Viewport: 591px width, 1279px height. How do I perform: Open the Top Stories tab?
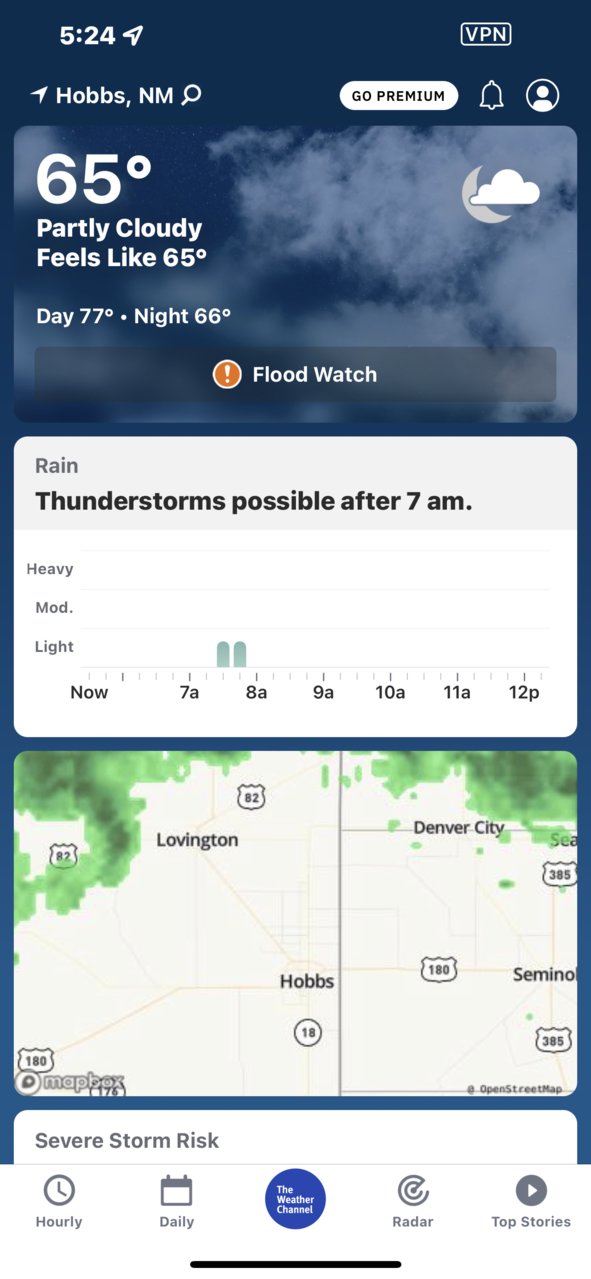tap(531, 1201)
